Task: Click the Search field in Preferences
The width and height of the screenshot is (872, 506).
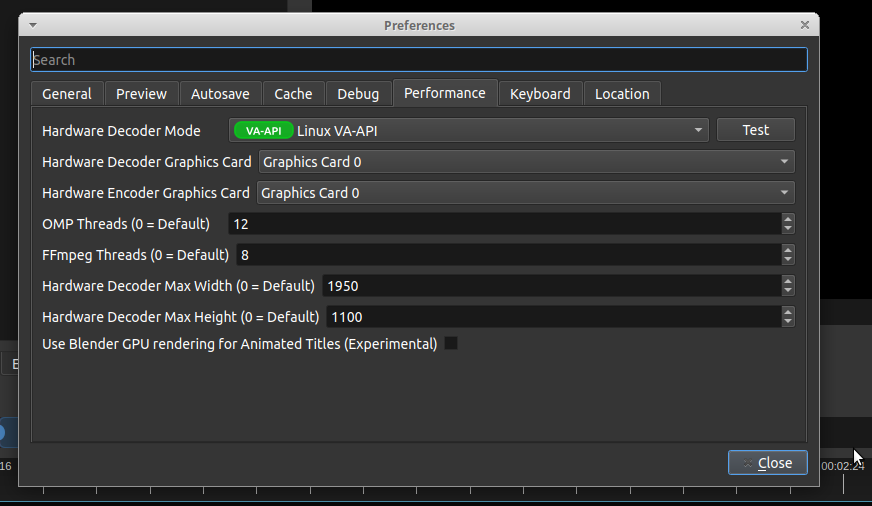Action: click(x=419, y=59)
